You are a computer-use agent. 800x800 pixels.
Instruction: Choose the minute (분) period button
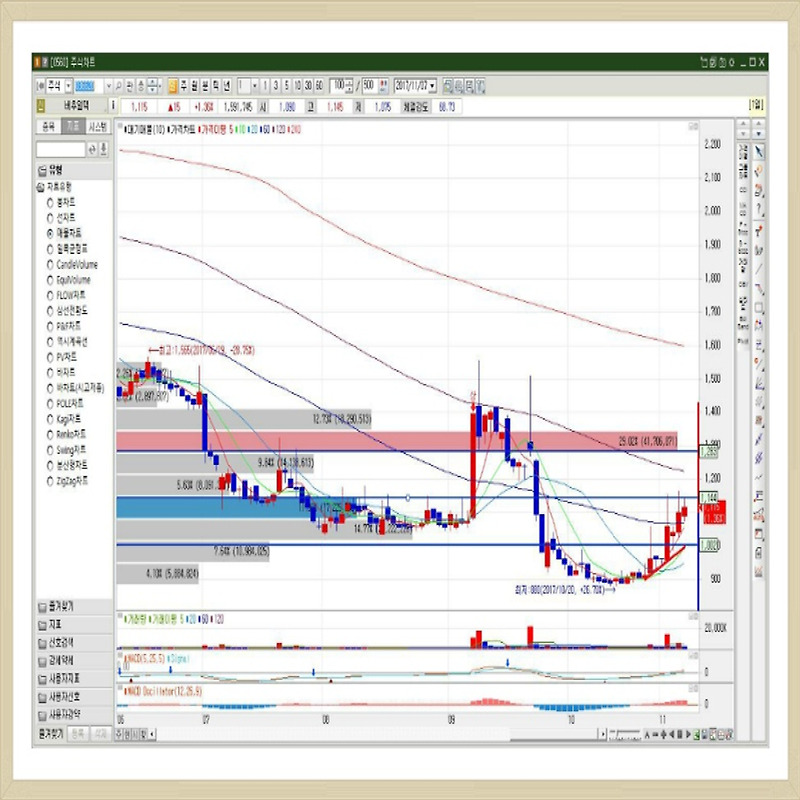click(205, 86)
